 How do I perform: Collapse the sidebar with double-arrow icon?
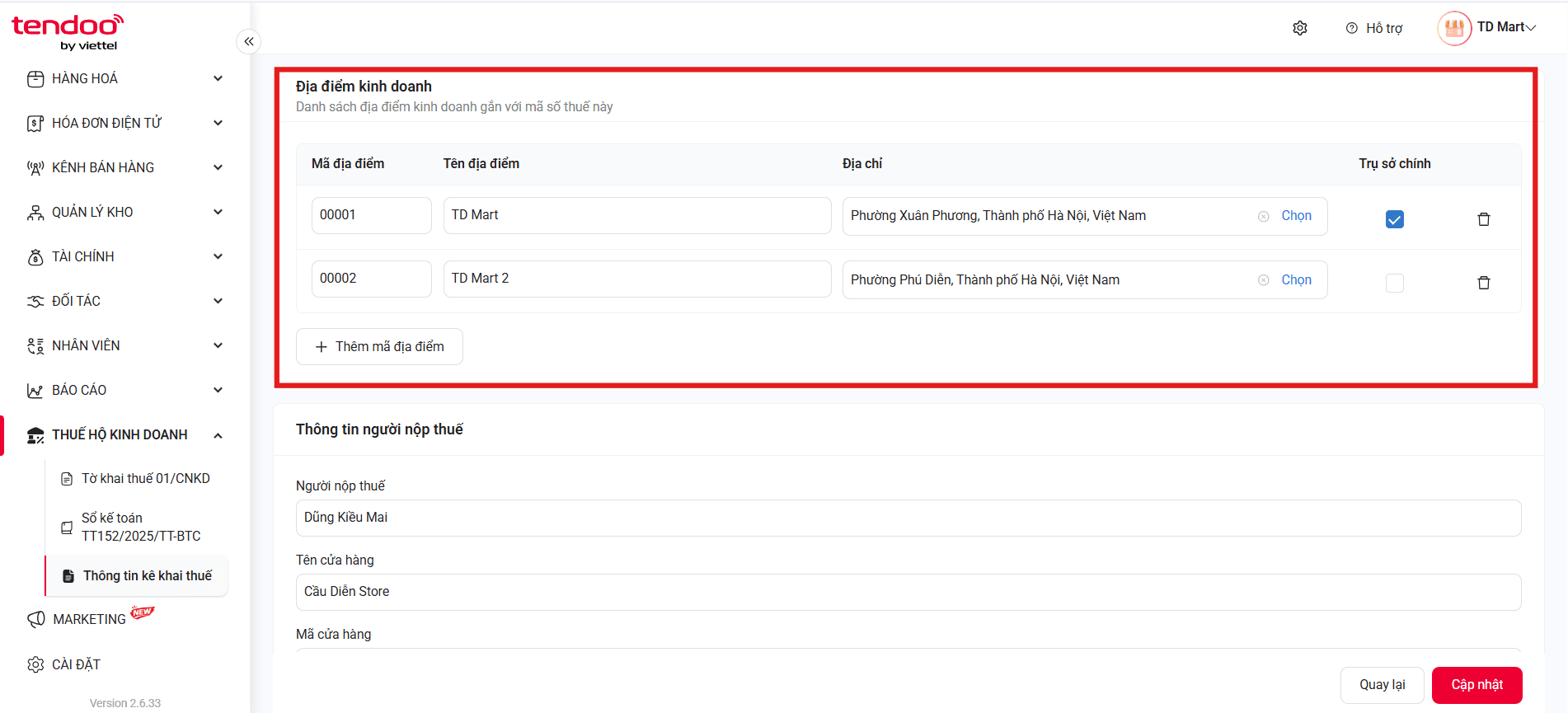tap(249, 41)
